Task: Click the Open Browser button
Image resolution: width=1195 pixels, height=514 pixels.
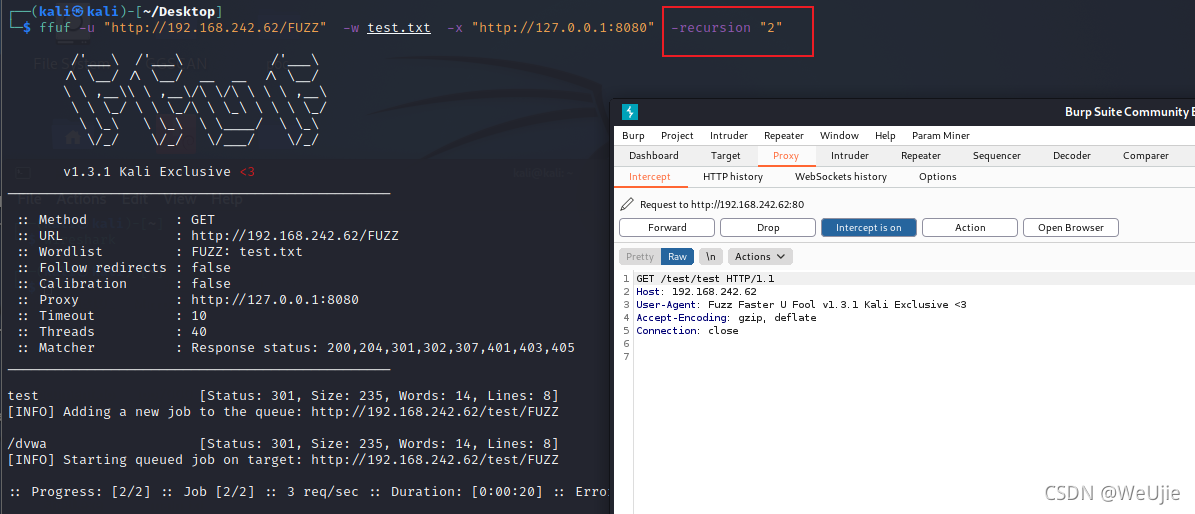Action: 1071,227
